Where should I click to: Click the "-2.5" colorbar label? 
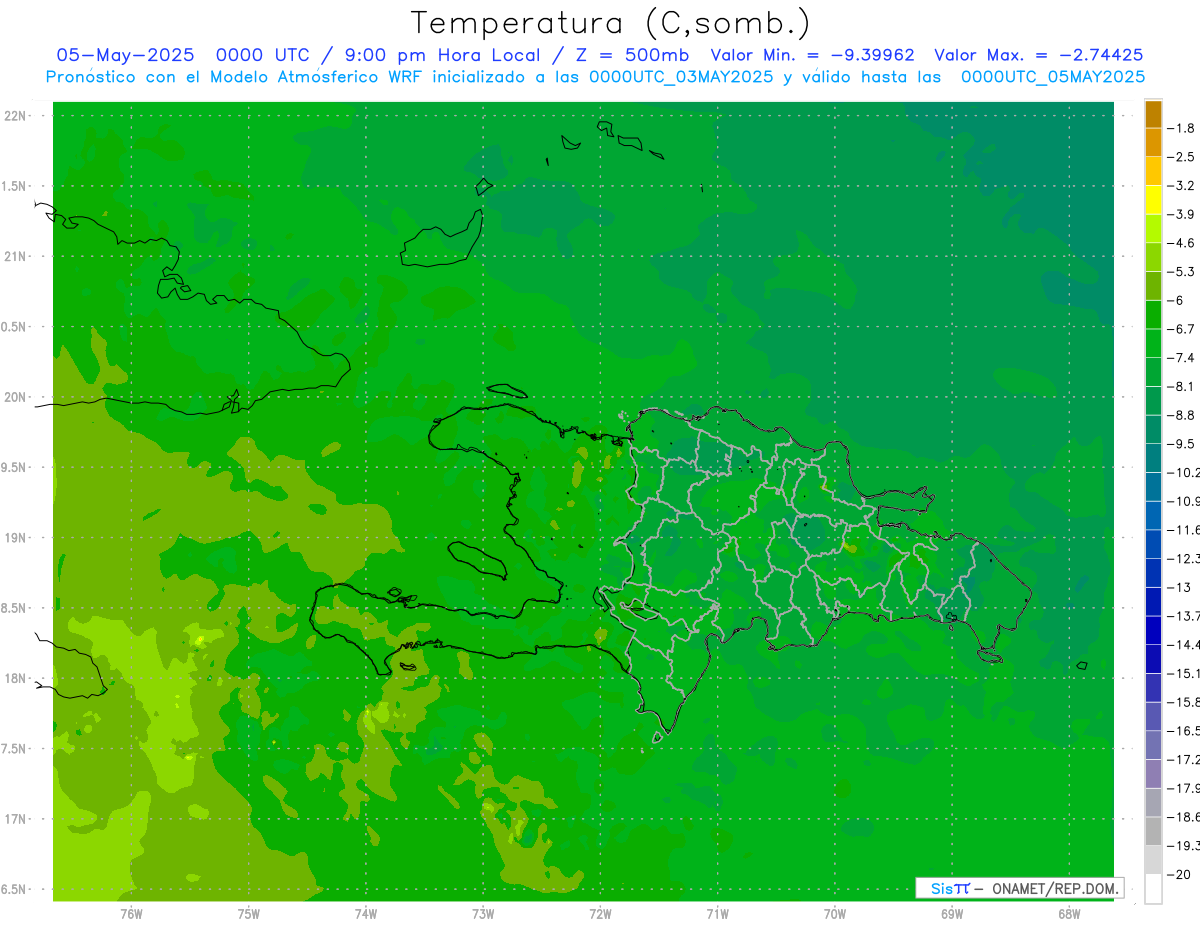(x=1182, y=157)
